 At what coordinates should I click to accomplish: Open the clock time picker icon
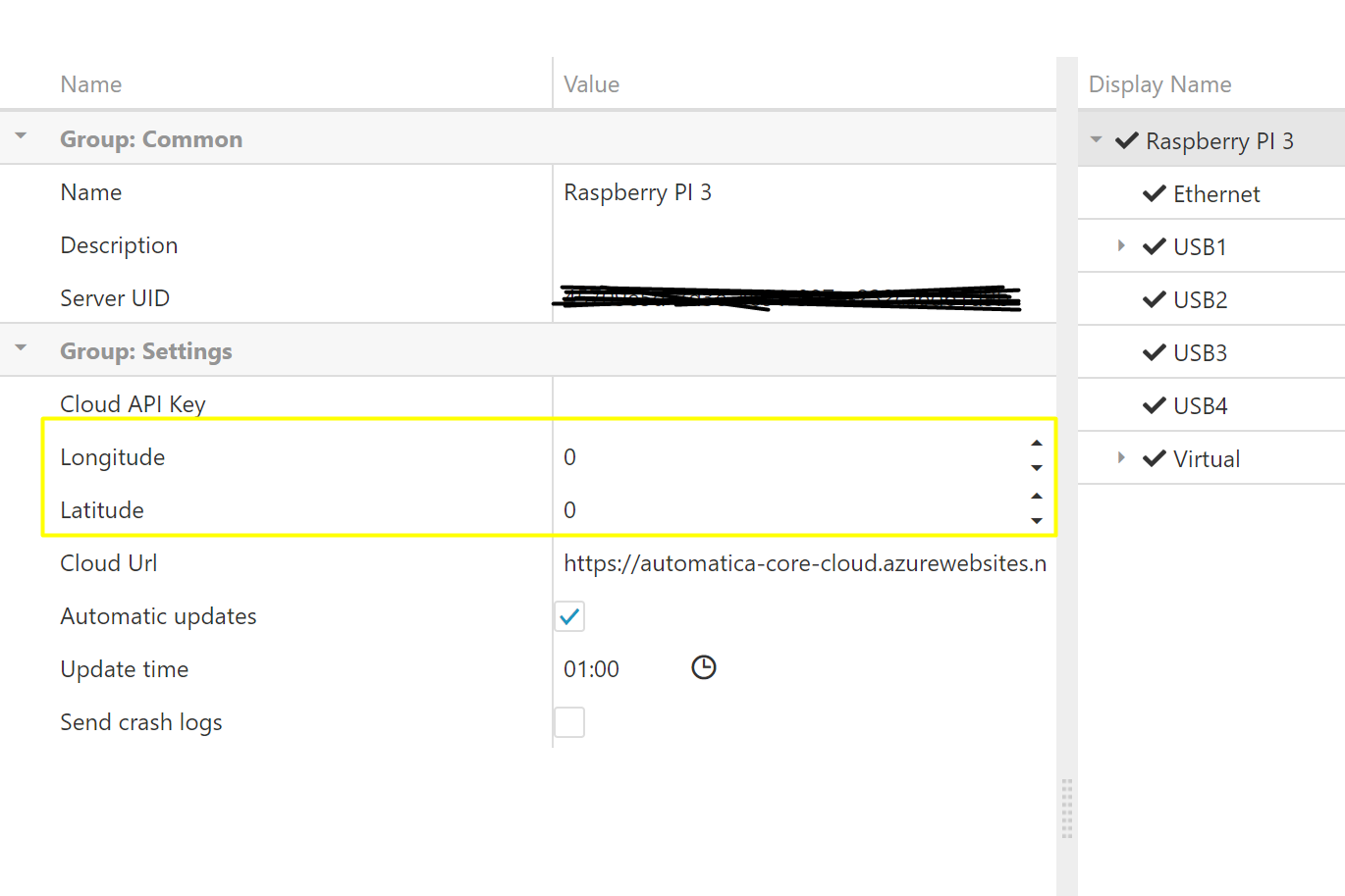click(704, 667)
